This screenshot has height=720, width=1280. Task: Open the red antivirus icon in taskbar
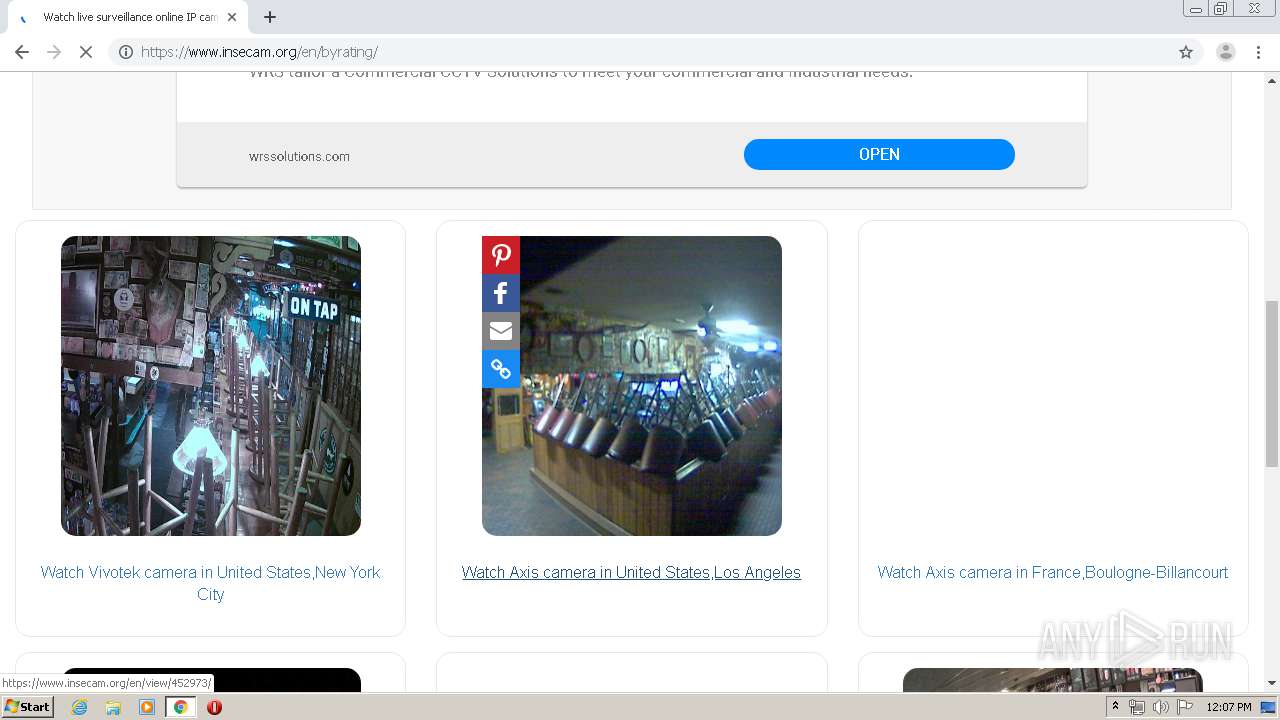tap(214, 707)
